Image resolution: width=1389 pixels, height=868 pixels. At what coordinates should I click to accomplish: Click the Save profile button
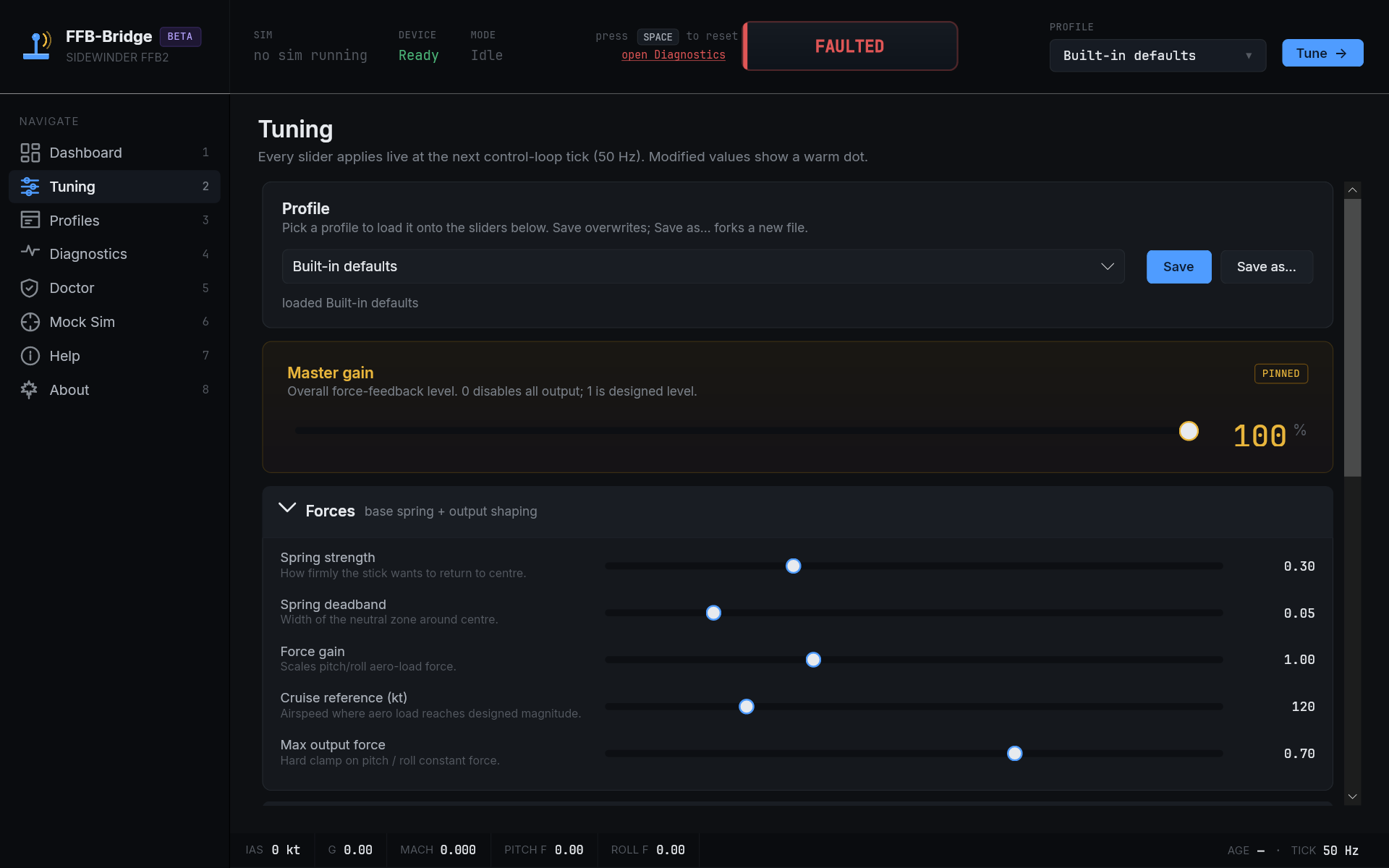coord(1178,267)
